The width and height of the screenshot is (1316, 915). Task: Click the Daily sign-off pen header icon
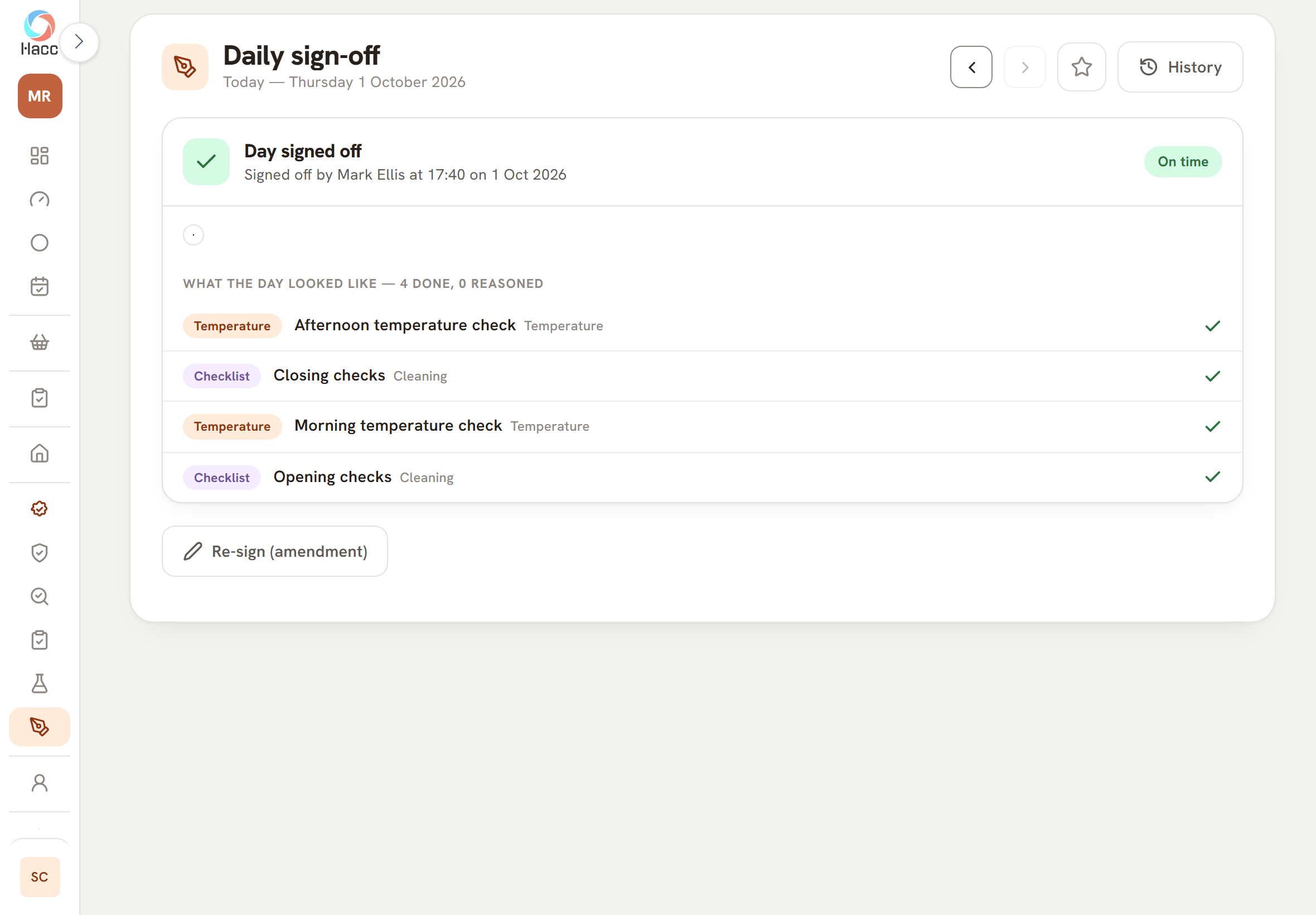click(x=185, y=67)
